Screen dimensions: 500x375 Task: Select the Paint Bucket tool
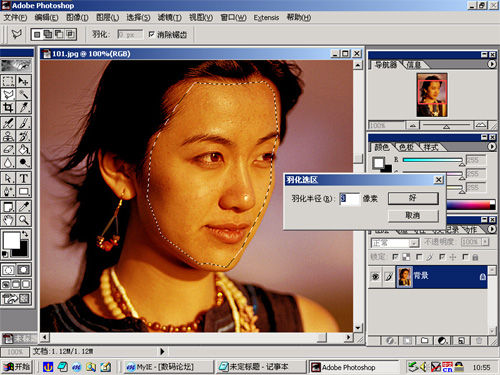click(x=24, y=149)
